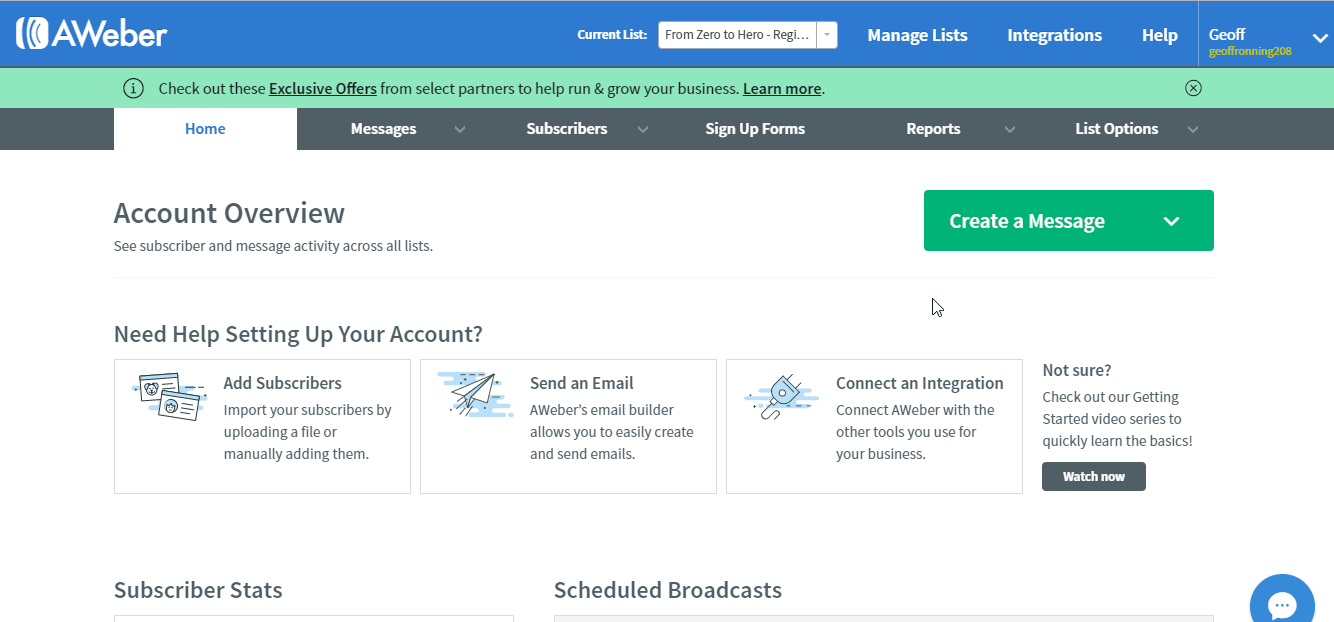Click the Scheduled Broadcasts heading
The image size is (1334, 622).
(668, 590)
